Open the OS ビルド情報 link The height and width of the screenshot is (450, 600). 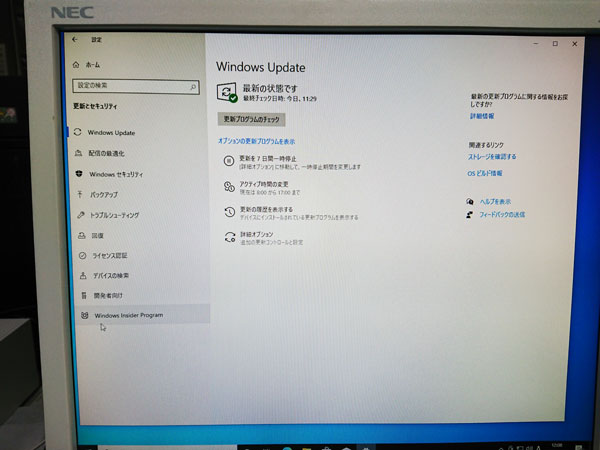click(x=485, y=173)
